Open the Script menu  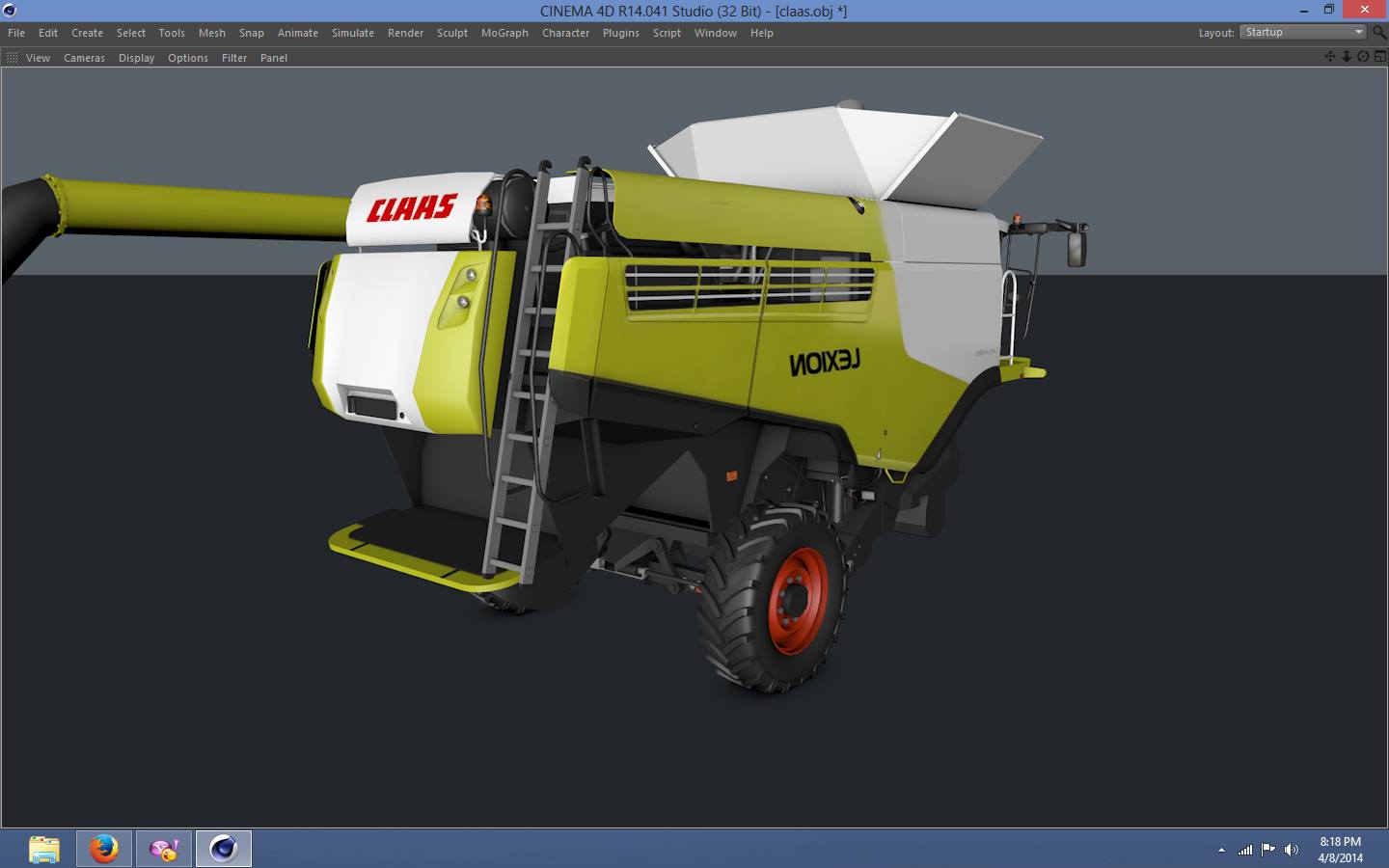(667, 33)
